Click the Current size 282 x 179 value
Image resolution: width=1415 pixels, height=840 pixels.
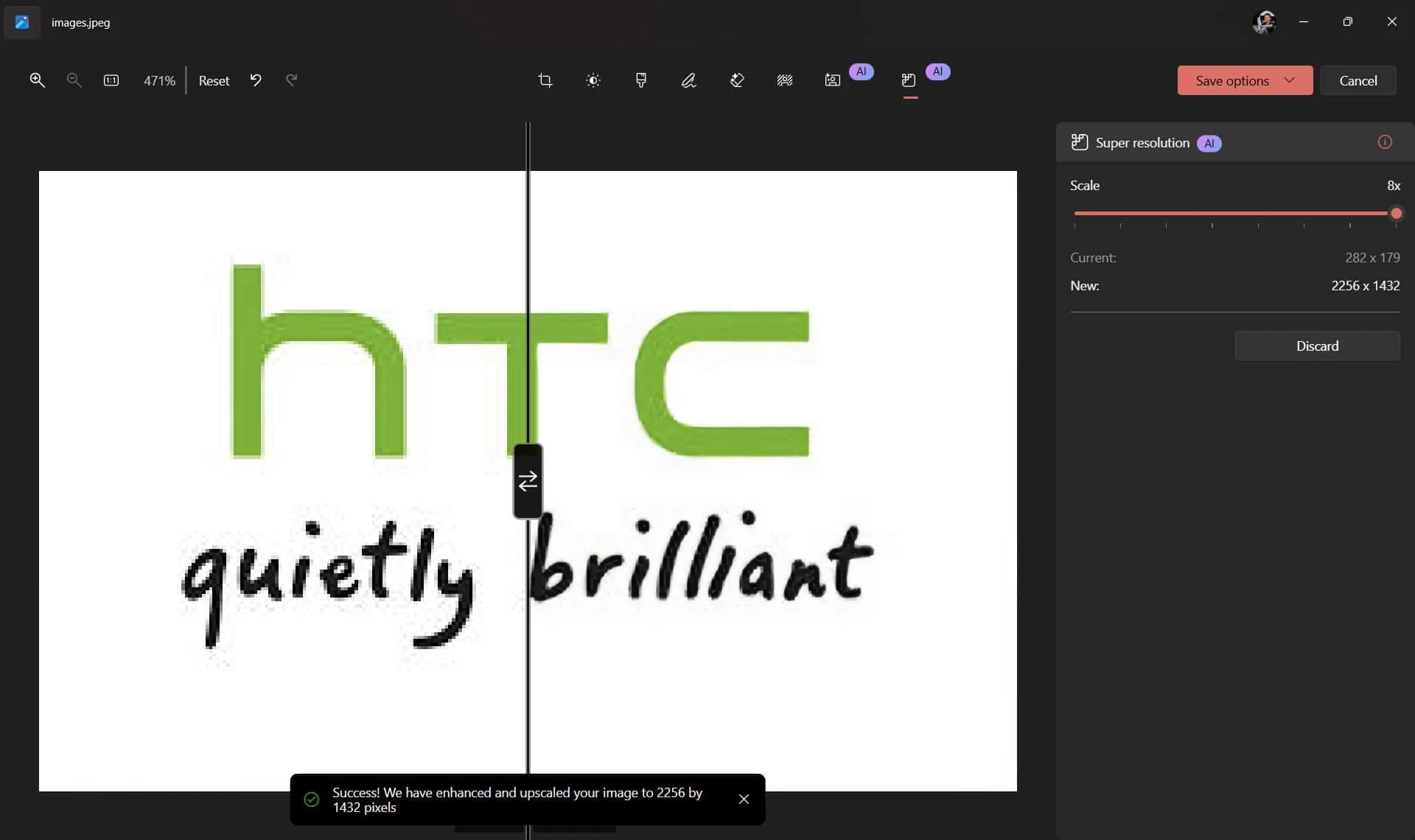point(1372,257)
